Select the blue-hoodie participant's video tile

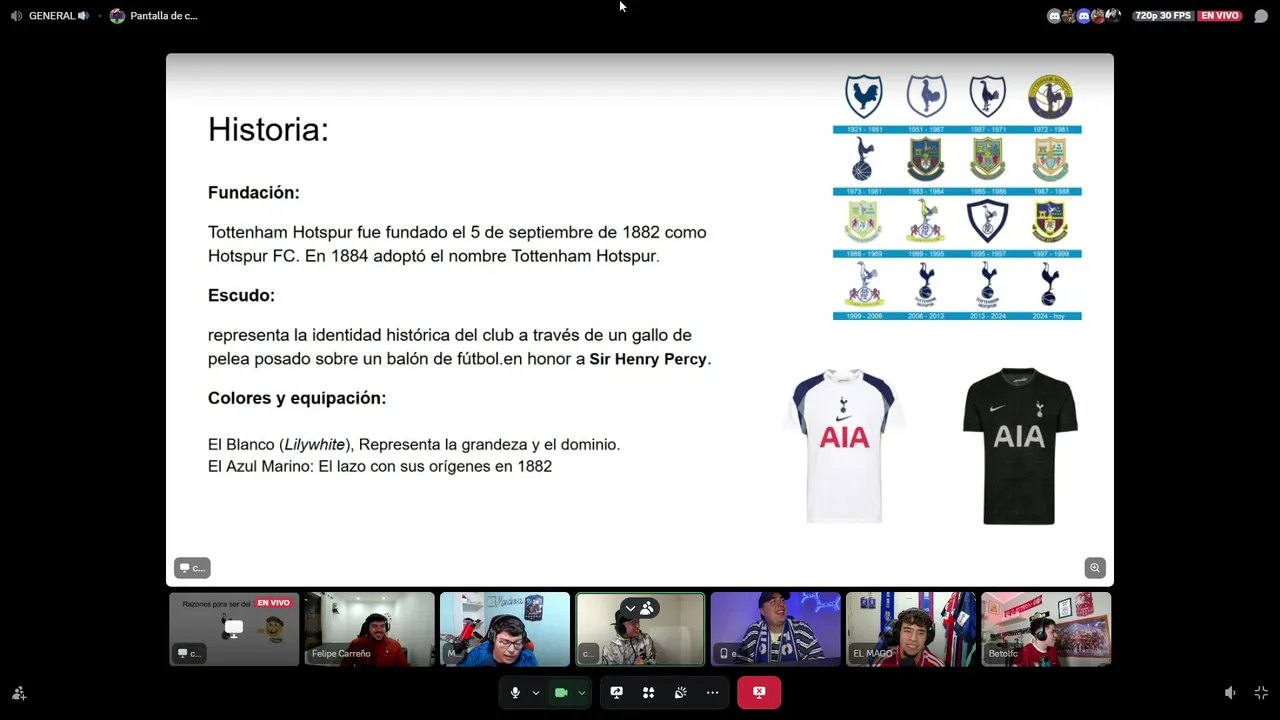(x=505, y=629)
